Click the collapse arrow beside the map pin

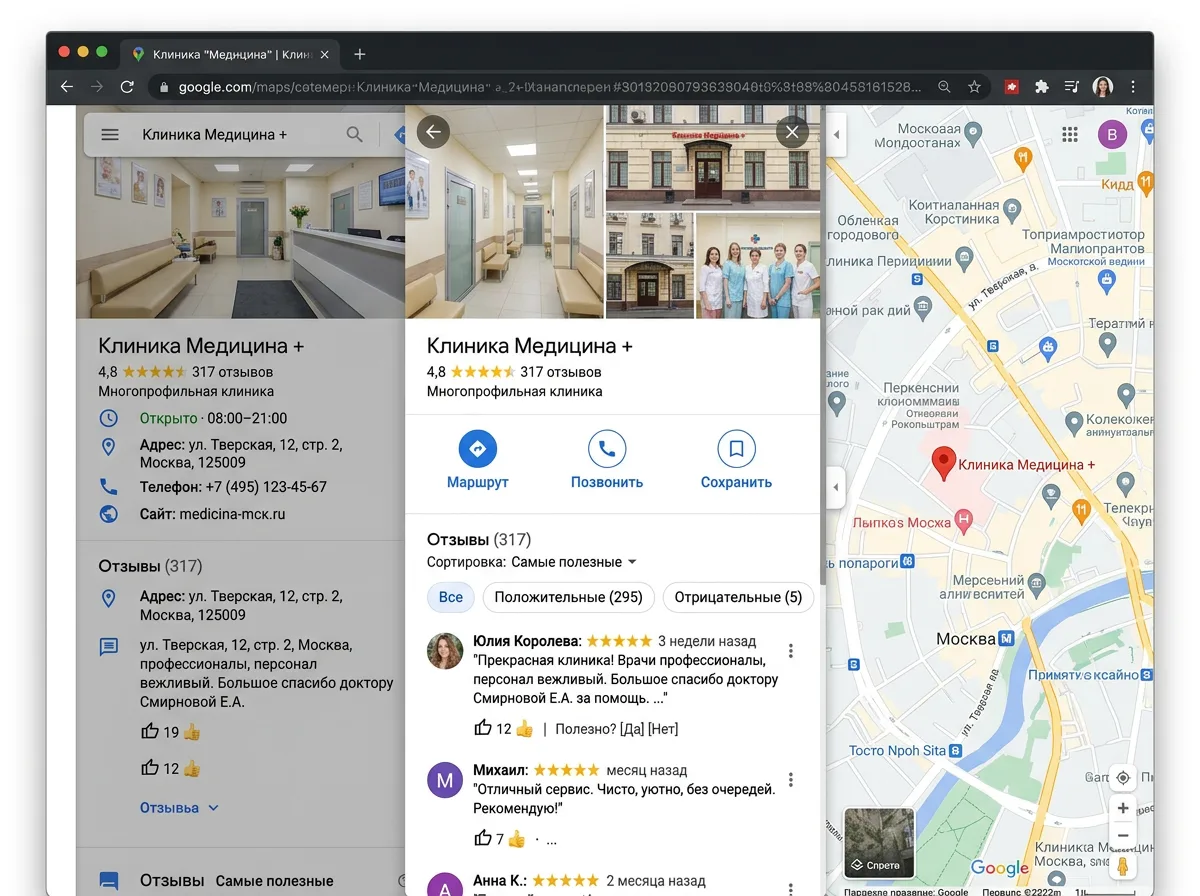[836, 489]
